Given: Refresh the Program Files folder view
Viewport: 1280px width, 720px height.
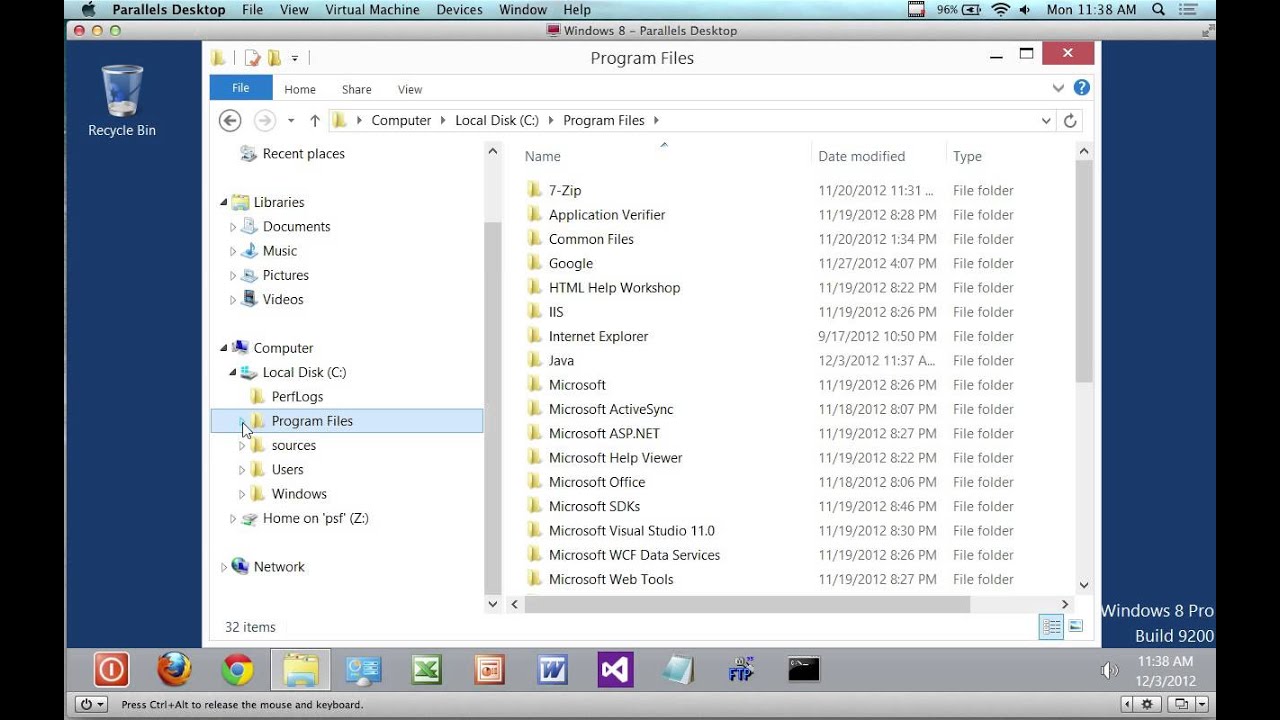Looking at the screenshot, I should coord(1070,121).
